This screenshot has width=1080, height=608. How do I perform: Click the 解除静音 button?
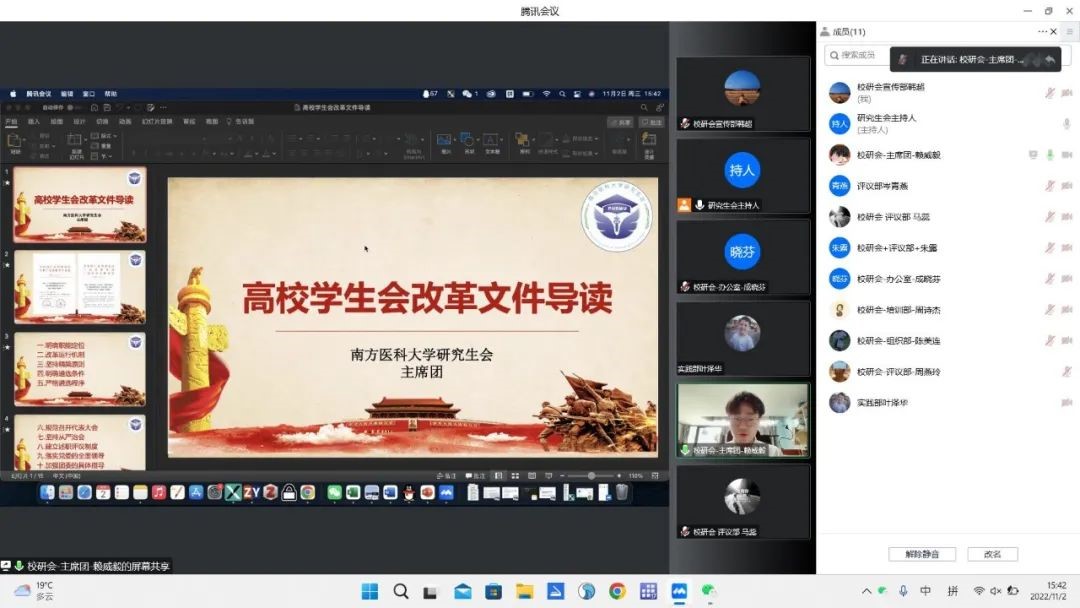922,554
